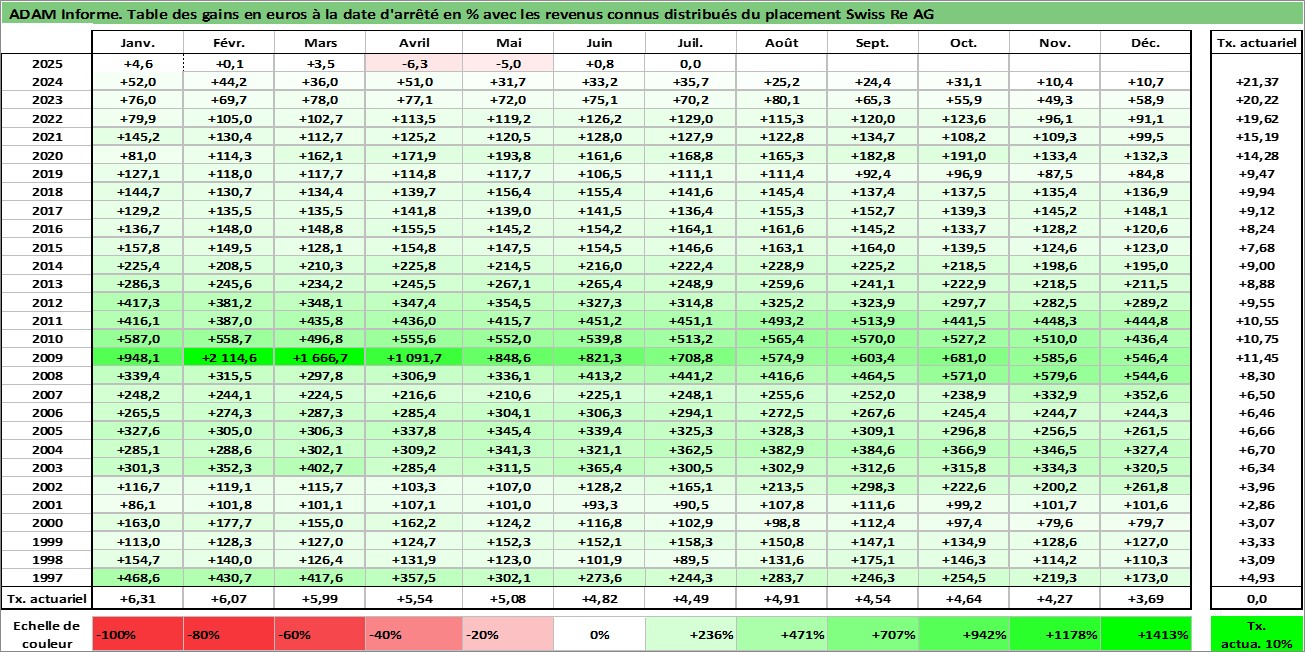Click the '+3,69' bottom actuarial December value
The image size is (1305, 652).
click(x=1146, y=598)
